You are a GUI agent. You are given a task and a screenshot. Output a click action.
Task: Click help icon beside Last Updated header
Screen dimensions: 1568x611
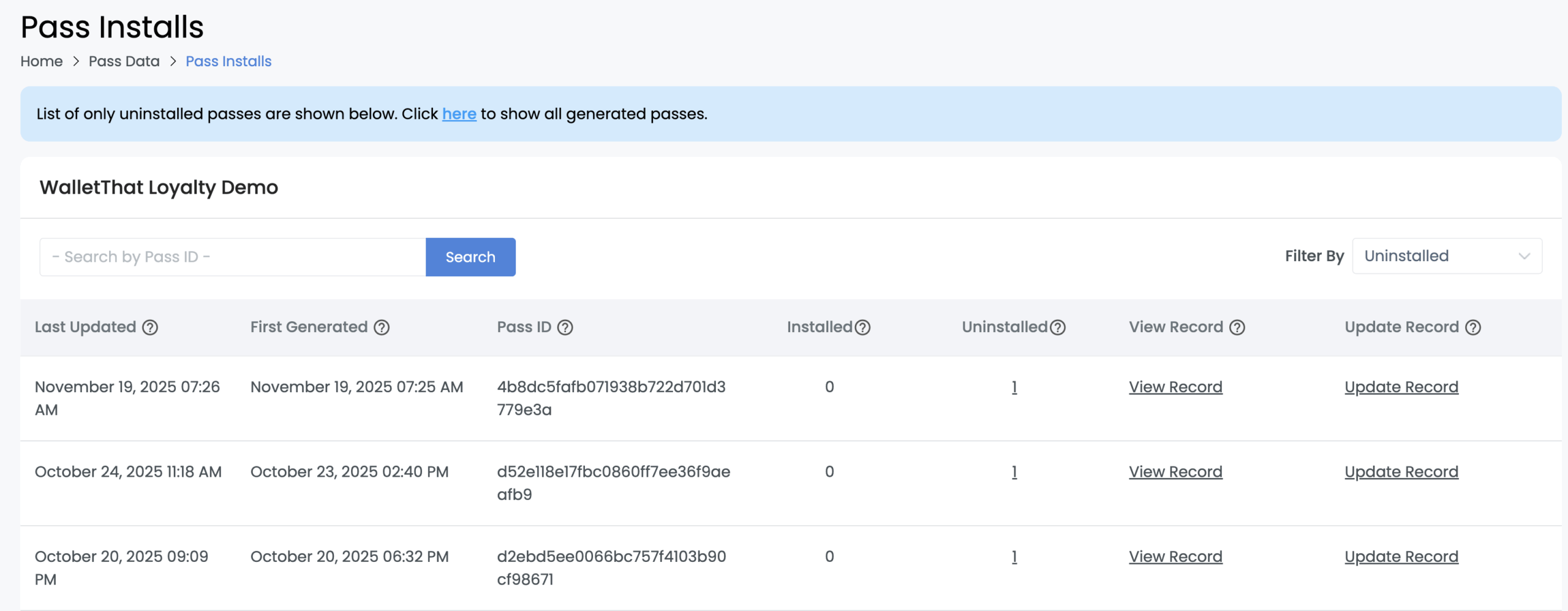coord(150,327)
